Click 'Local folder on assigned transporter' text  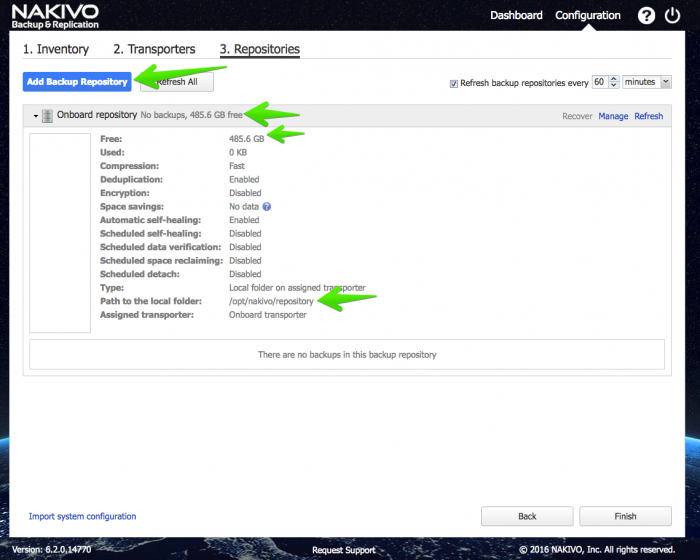coord(297,288)
